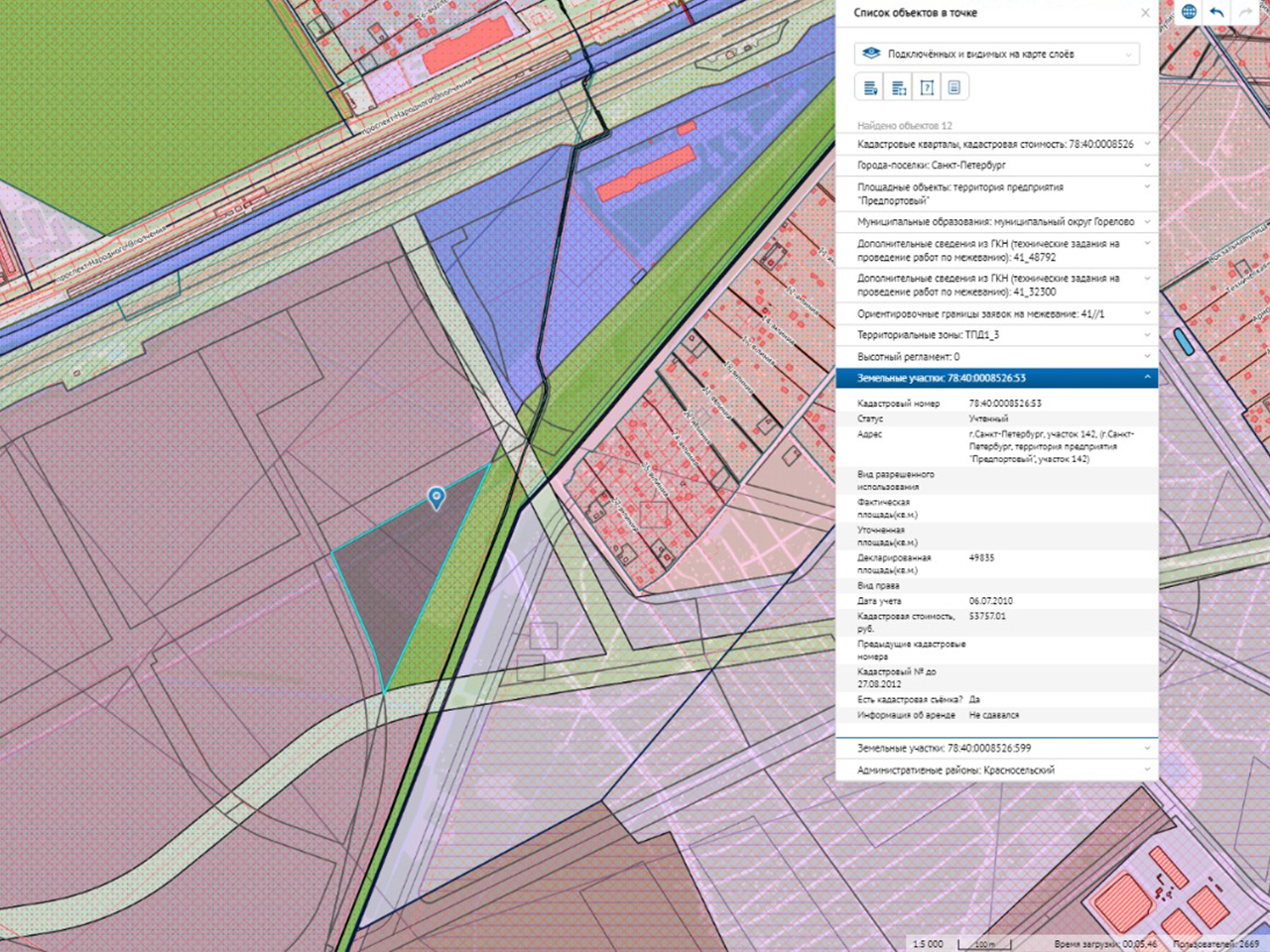Expand 'Земельные участки: 78:40:0008526:599' row
The height and width of the screenshot is (952, 1270).
tap(996, 749)
